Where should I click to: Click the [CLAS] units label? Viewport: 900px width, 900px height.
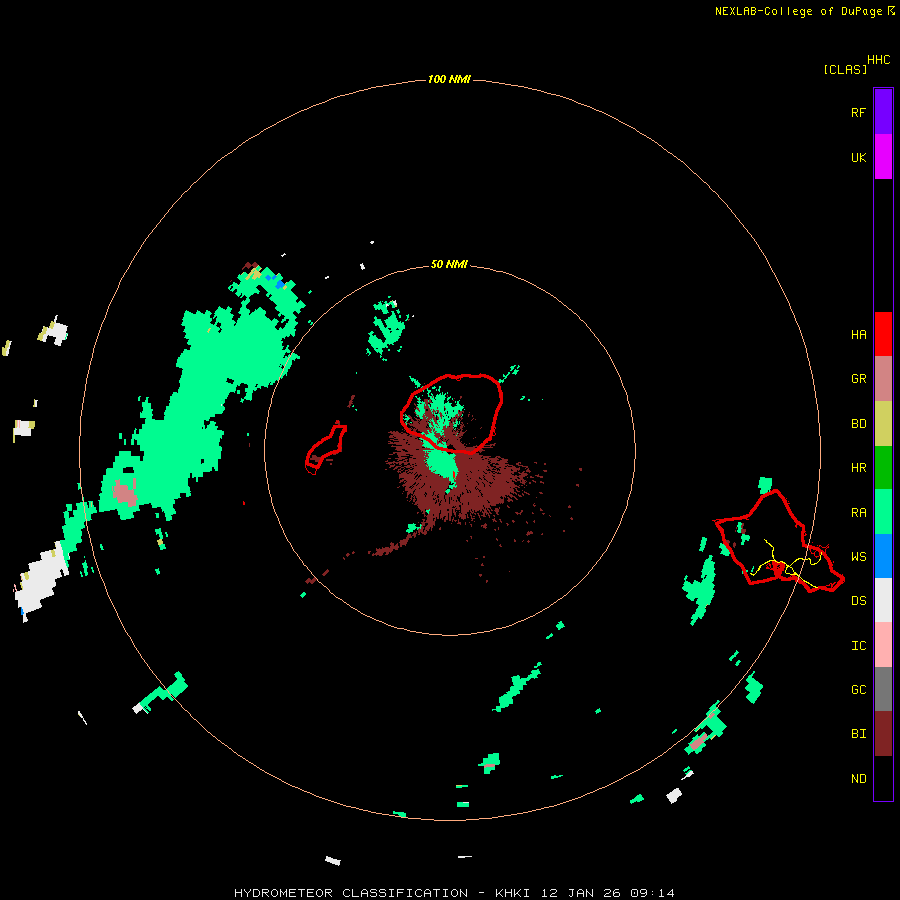(x=845, y=69)
